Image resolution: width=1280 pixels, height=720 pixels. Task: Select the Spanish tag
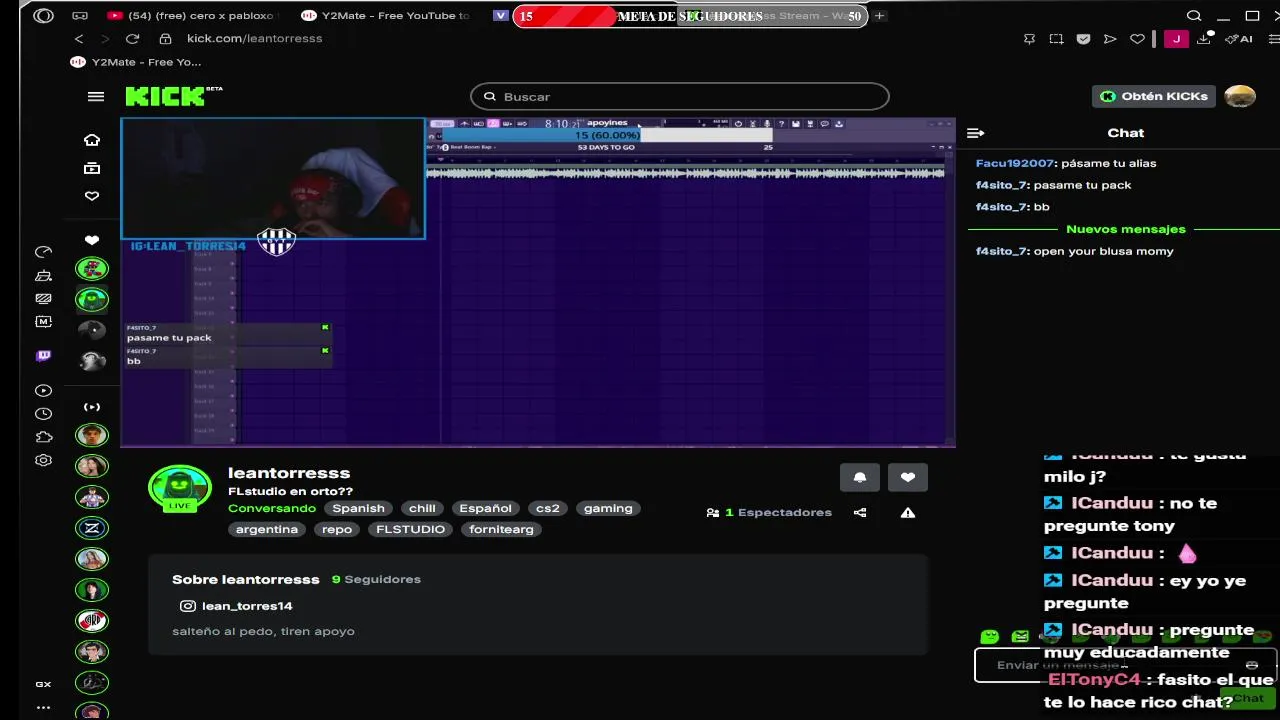[x=358, y=509]
